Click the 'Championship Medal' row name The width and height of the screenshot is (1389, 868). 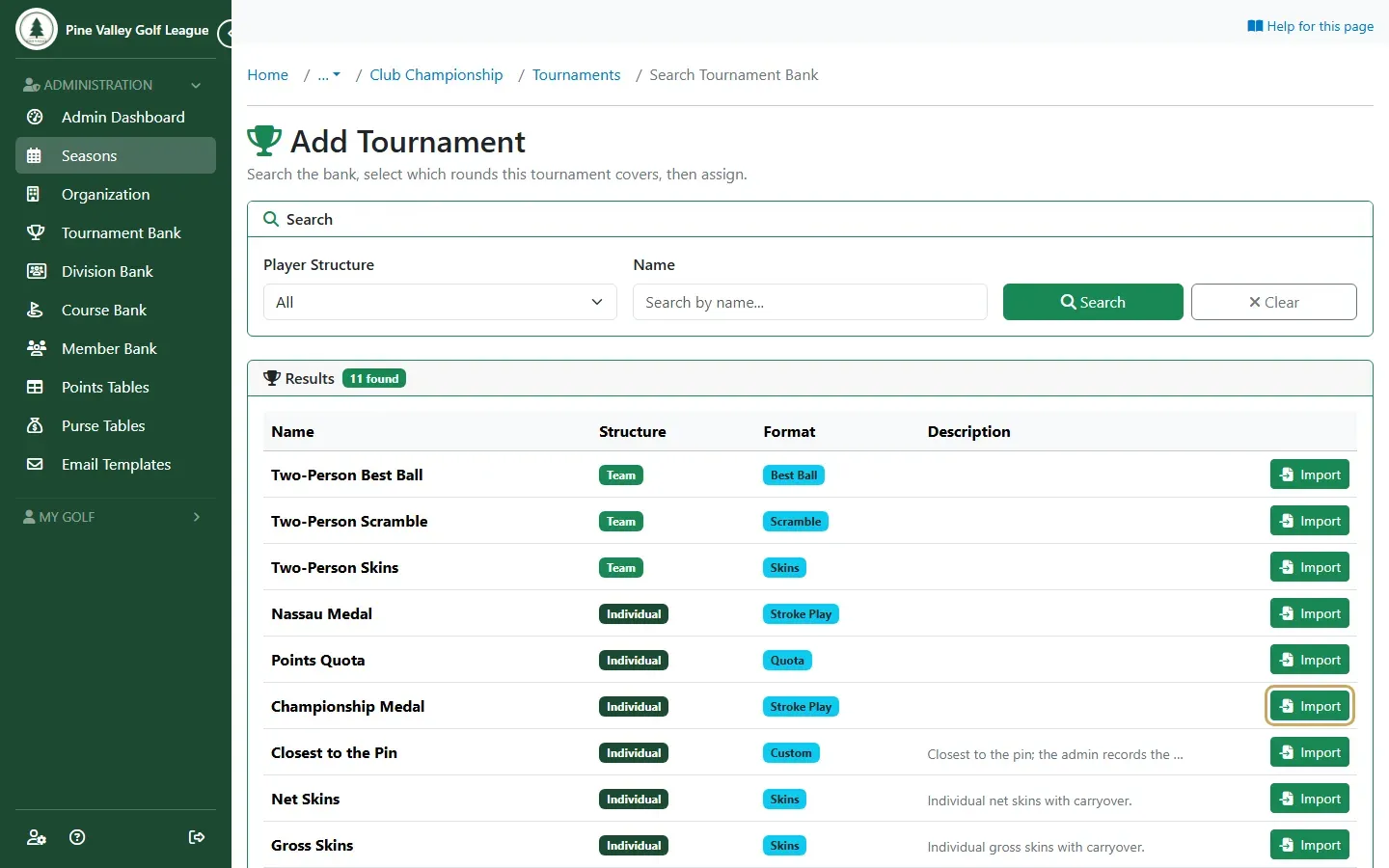[x=347, y=706]
